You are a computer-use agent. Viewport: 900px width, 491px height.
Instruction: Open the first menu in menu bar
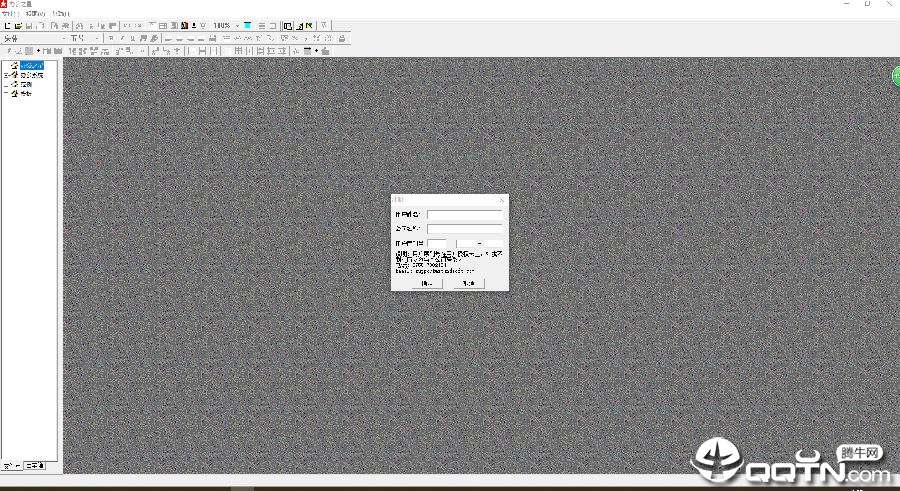point(9,13)
